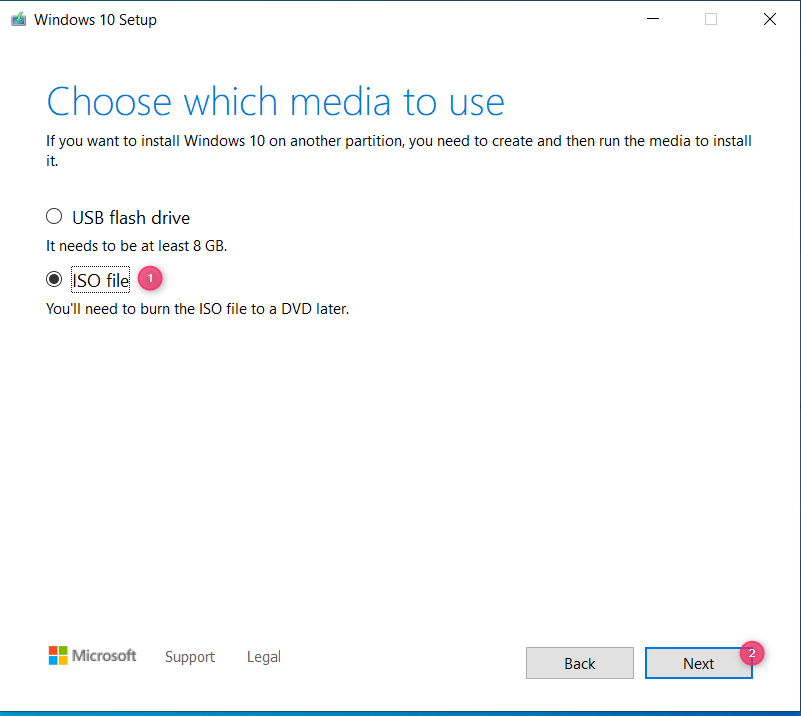Open the Support link
Viewport: 801px width, 716px height.
(x=190, y=657)
